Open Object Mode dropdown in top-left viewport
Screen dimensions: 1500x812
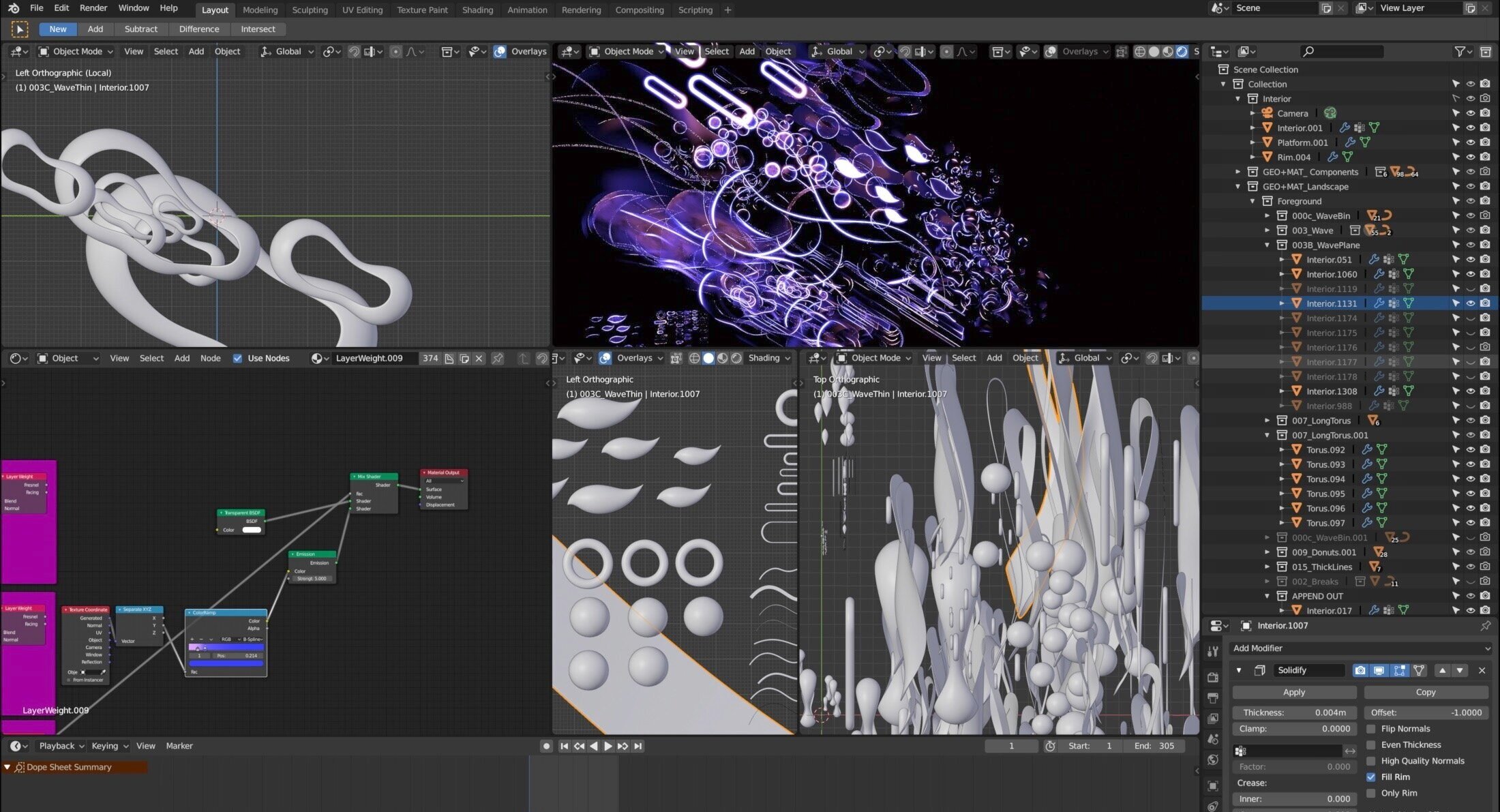pos(75,51)
